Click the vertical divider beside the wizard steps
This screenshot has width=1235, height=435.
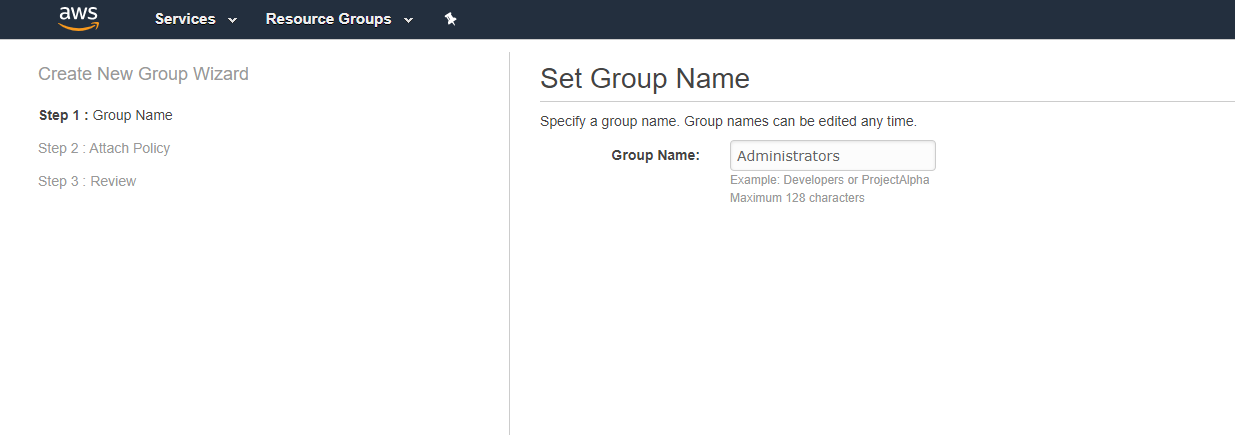509,243
